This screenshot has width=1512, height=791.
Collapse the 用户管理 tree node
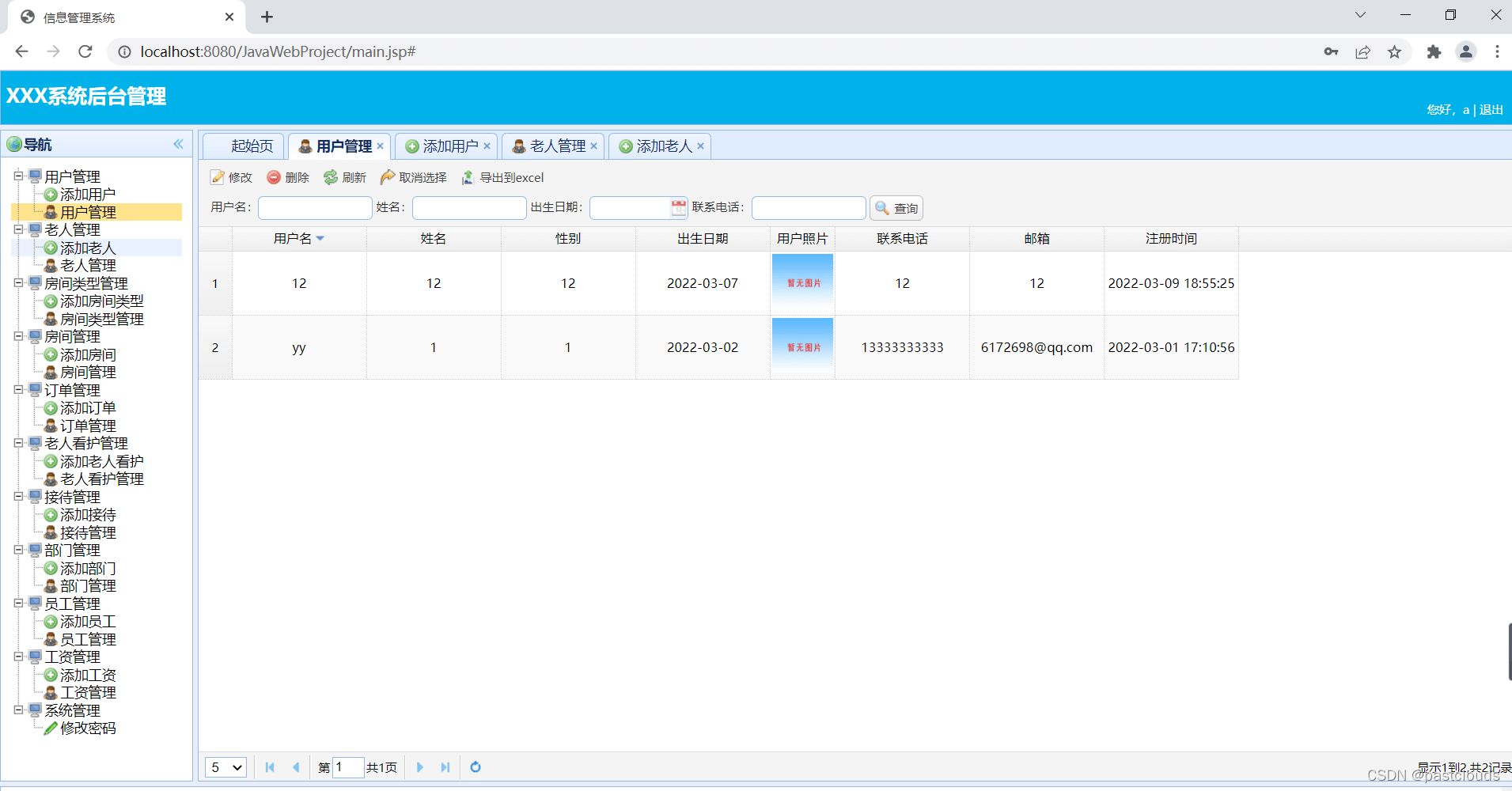tap(18, 176)
